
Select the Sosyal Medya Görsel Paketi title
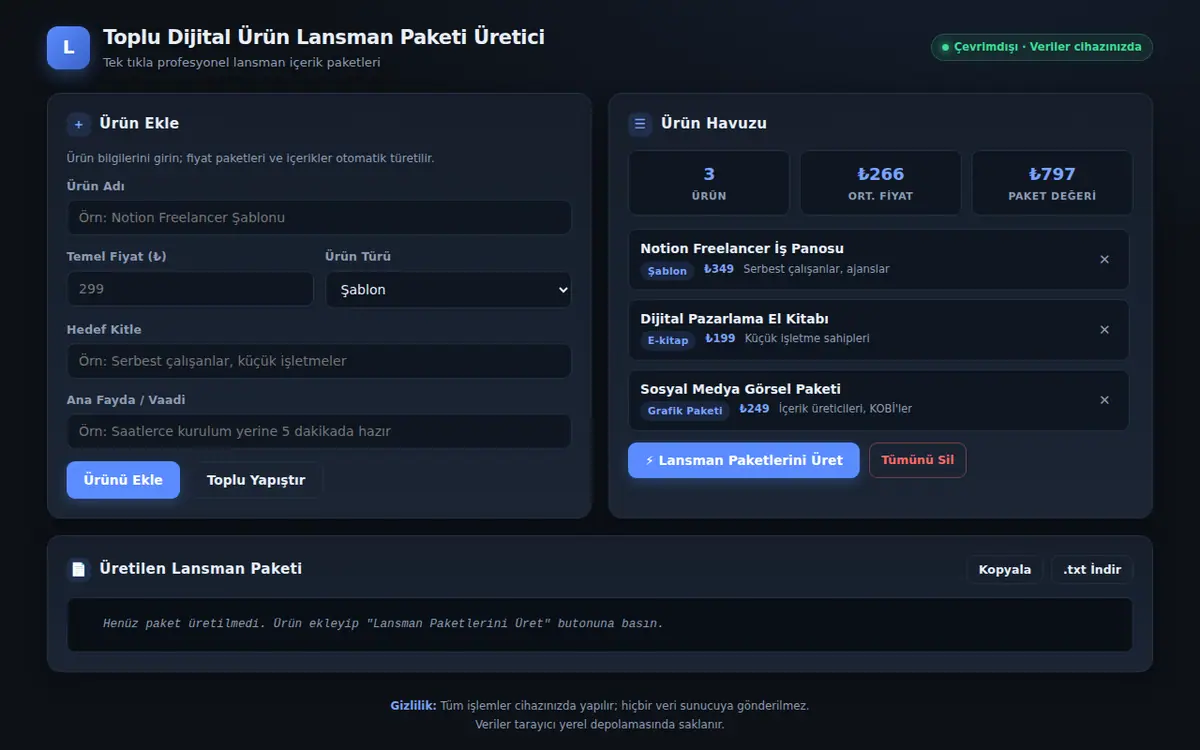740,389
